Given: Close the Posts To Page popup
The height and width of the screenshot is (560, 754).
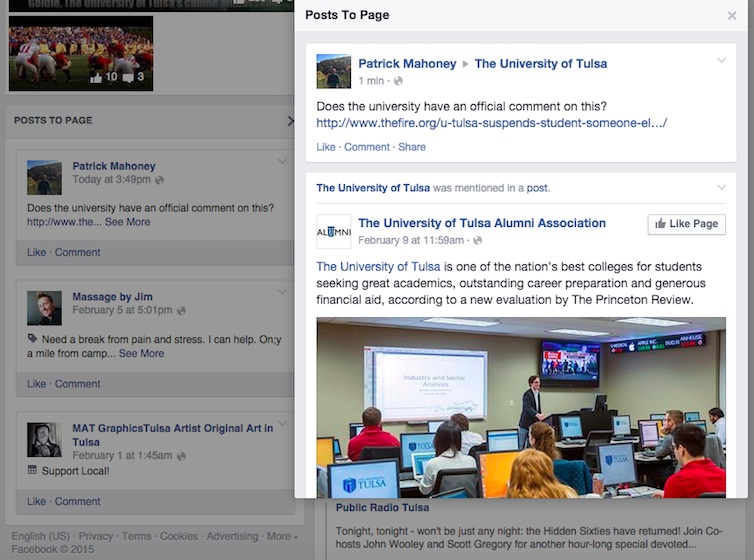Looking at the screenshot, I should click(731, 16).
